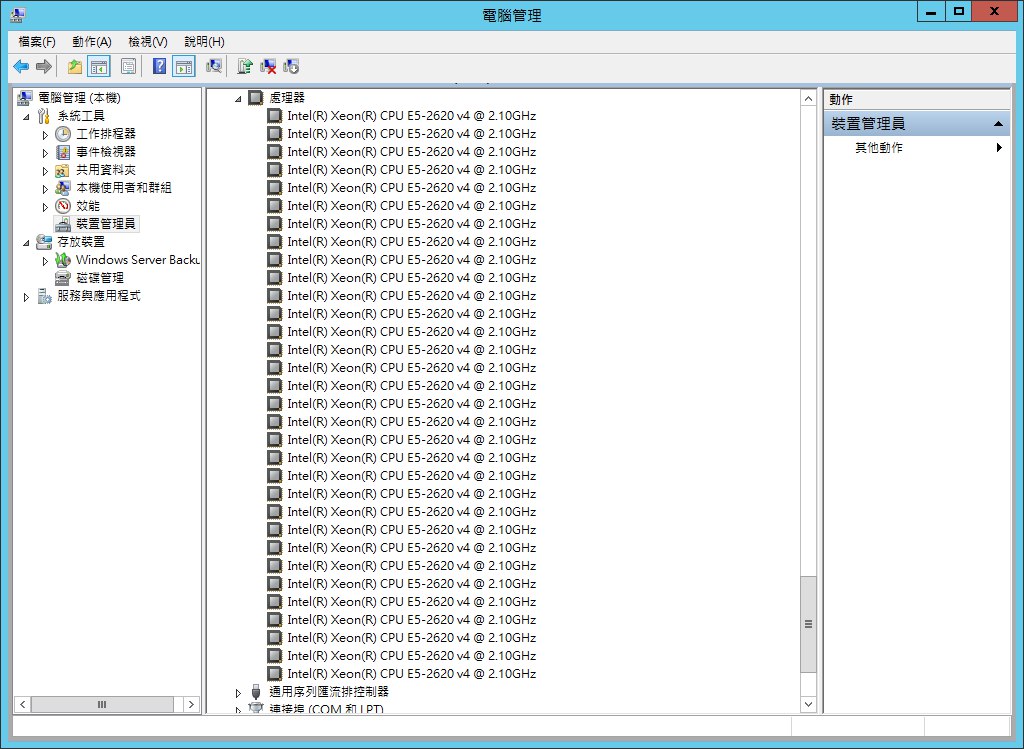Collapse the 處理器 device category

tap(238, 99)
